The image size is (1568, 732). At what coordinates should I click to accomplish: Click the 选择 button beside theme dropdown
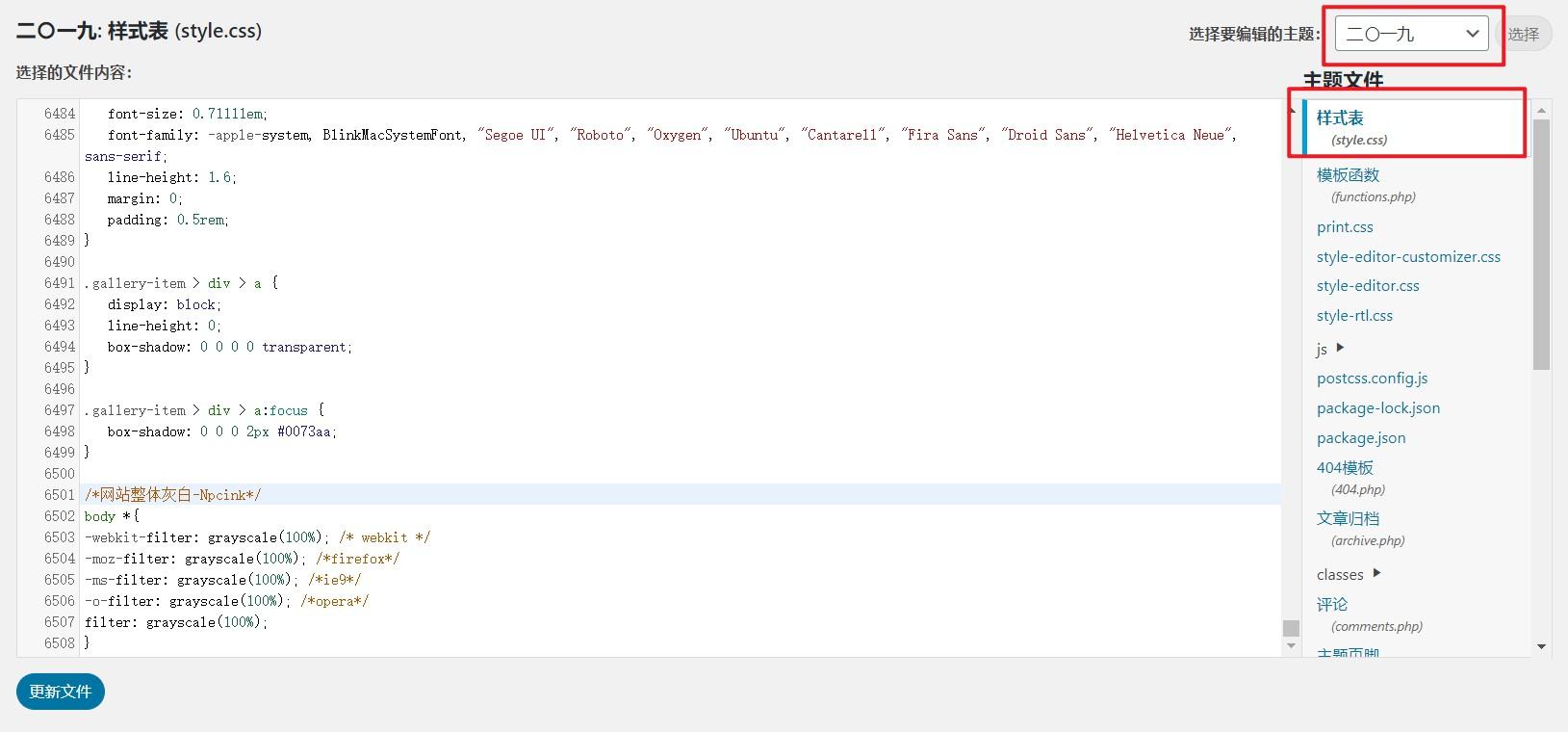tap(1523, 35)
